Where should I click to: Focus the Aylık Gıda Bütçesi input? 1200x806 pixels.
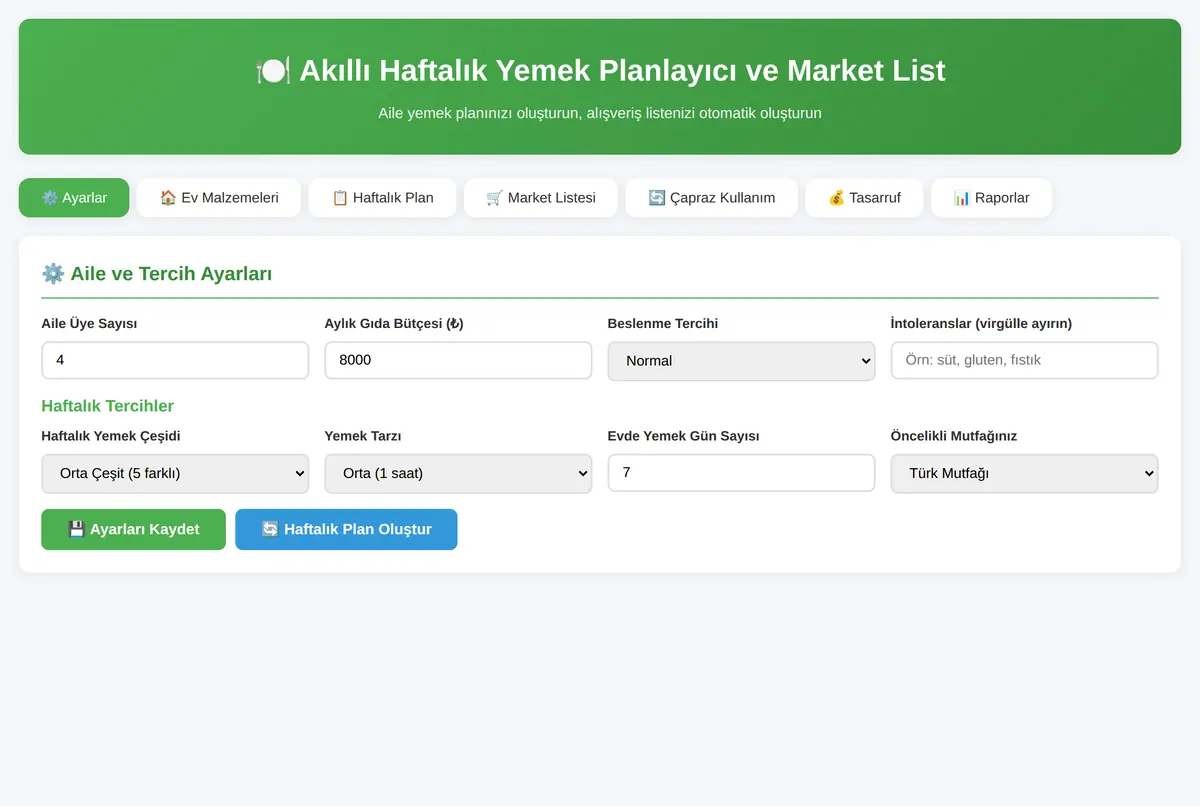pyautogui.click(x=458, y=360)
